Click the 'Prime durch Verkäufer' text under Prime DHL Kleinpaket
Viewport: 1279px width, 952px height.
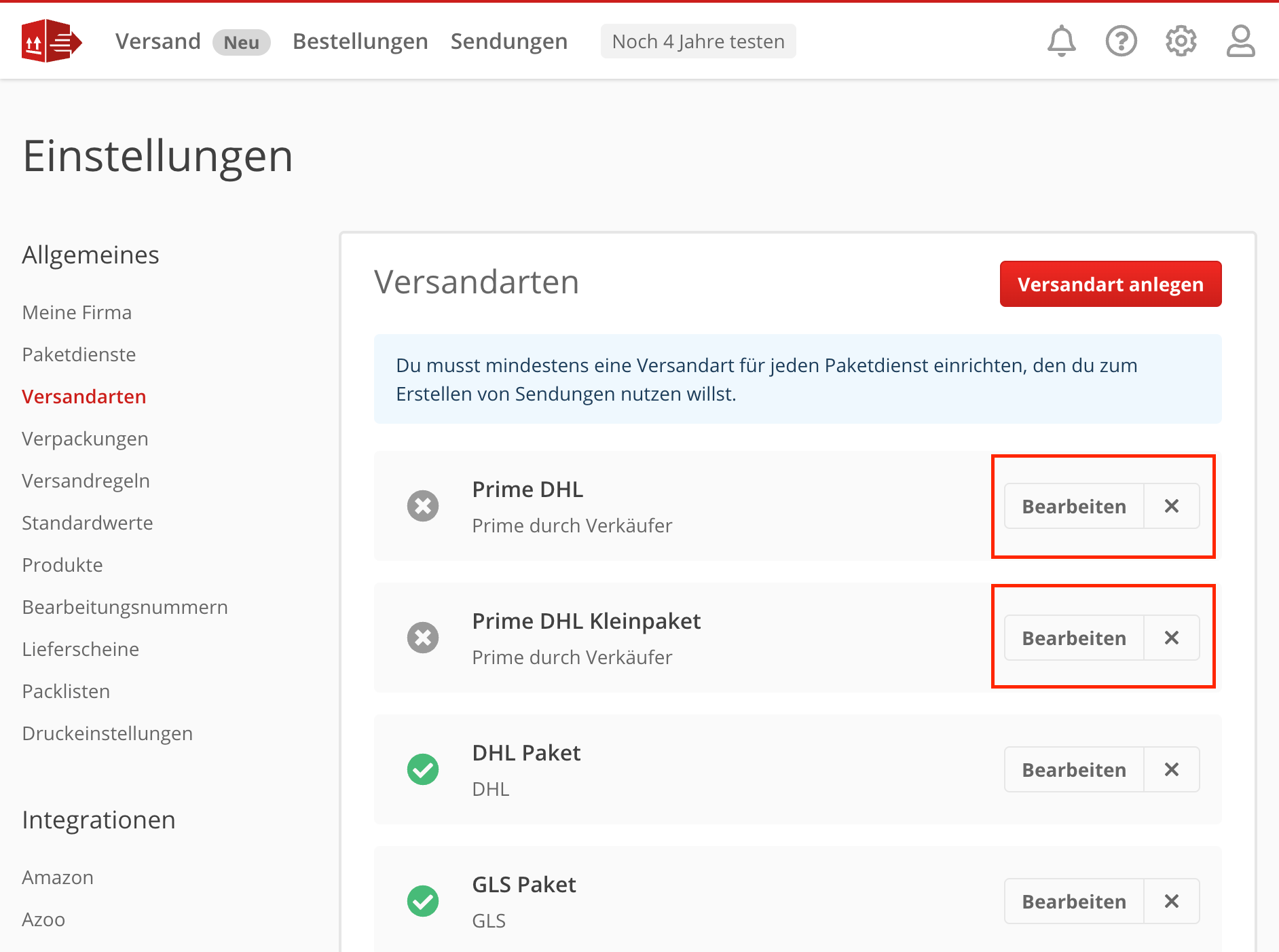pyautogui.click(x=572, y=657)
